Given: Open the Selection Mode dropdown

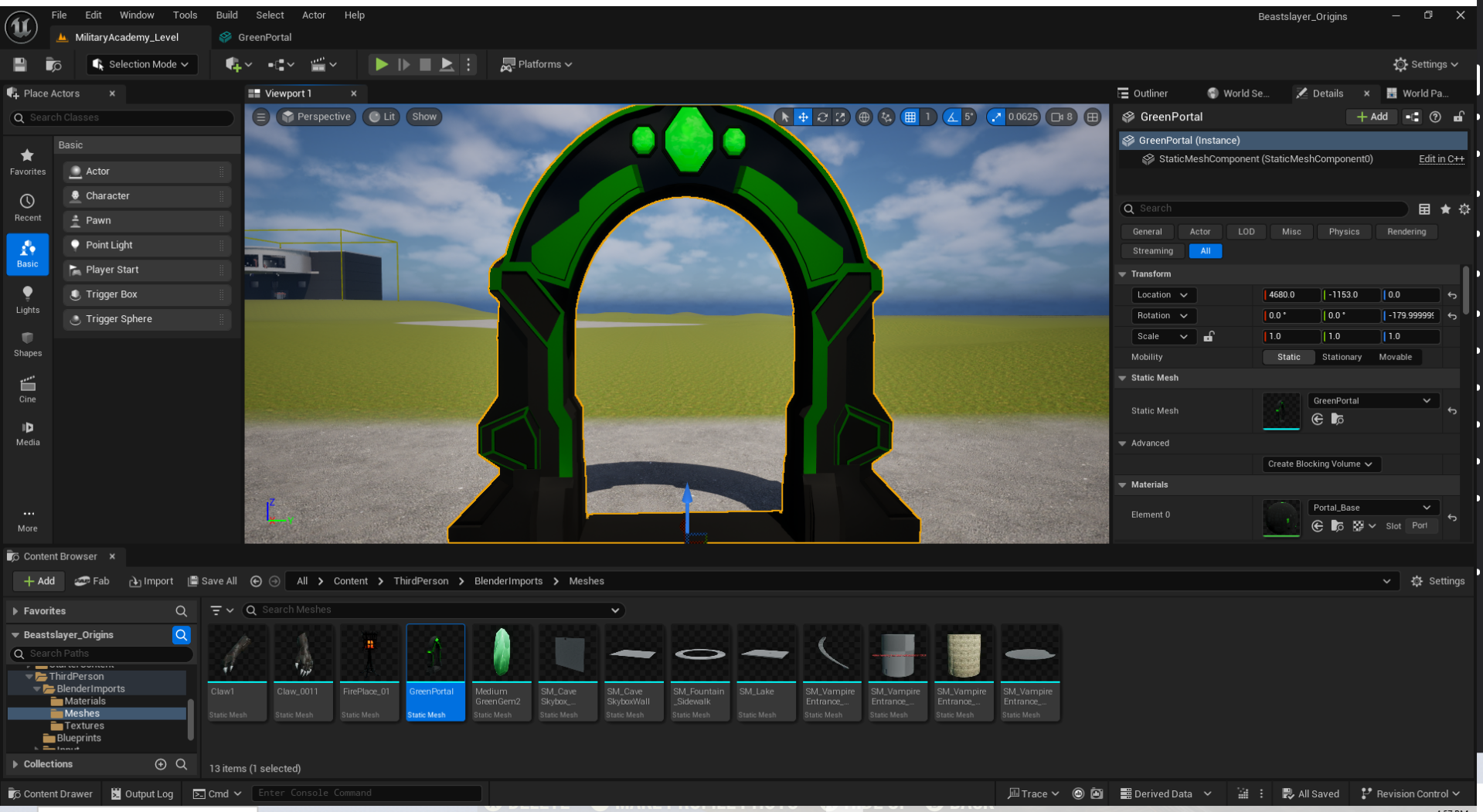Looking at the screenshot, I should coord(141,64).
